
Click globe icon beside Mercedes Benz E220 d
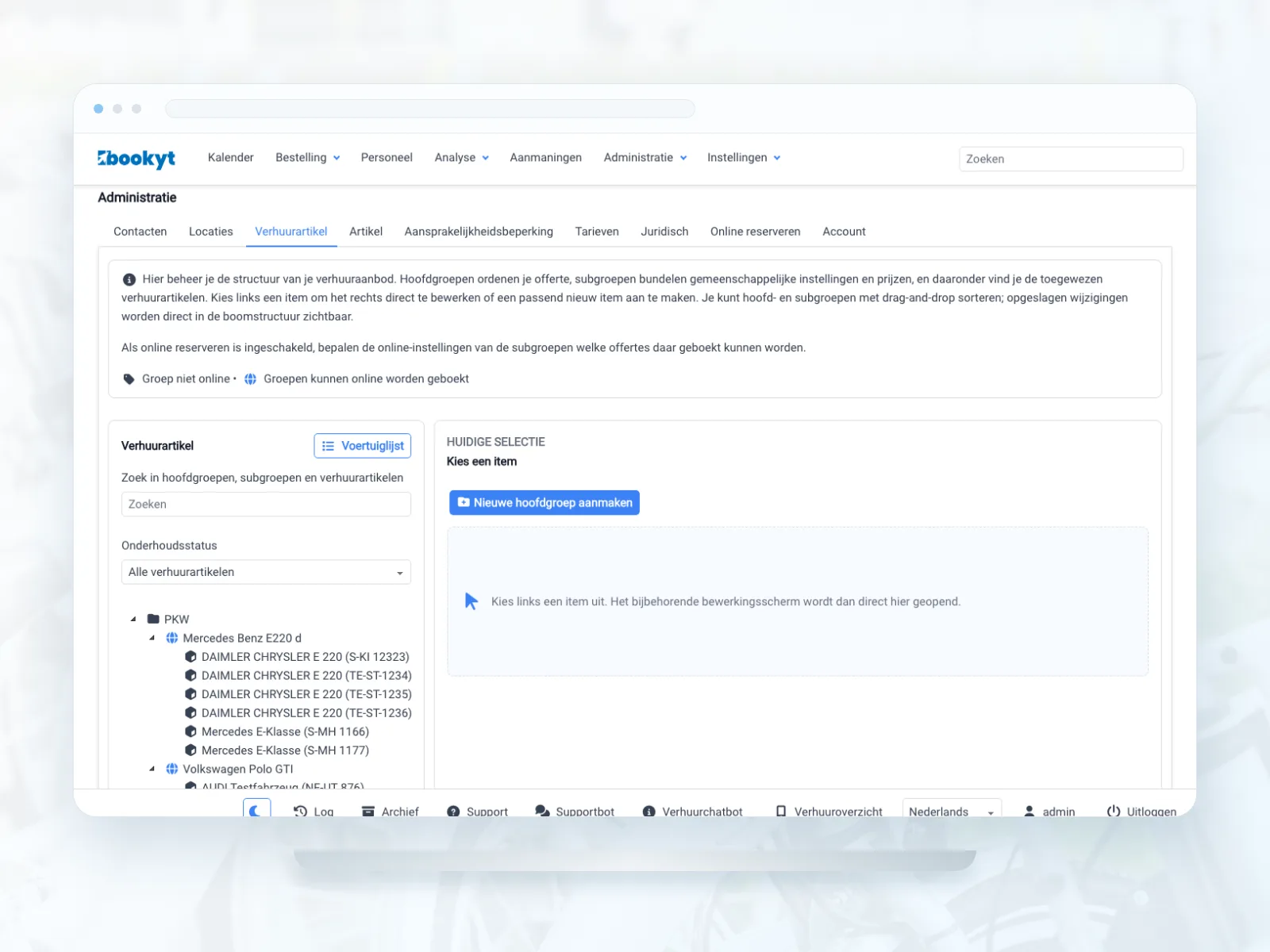171,638
